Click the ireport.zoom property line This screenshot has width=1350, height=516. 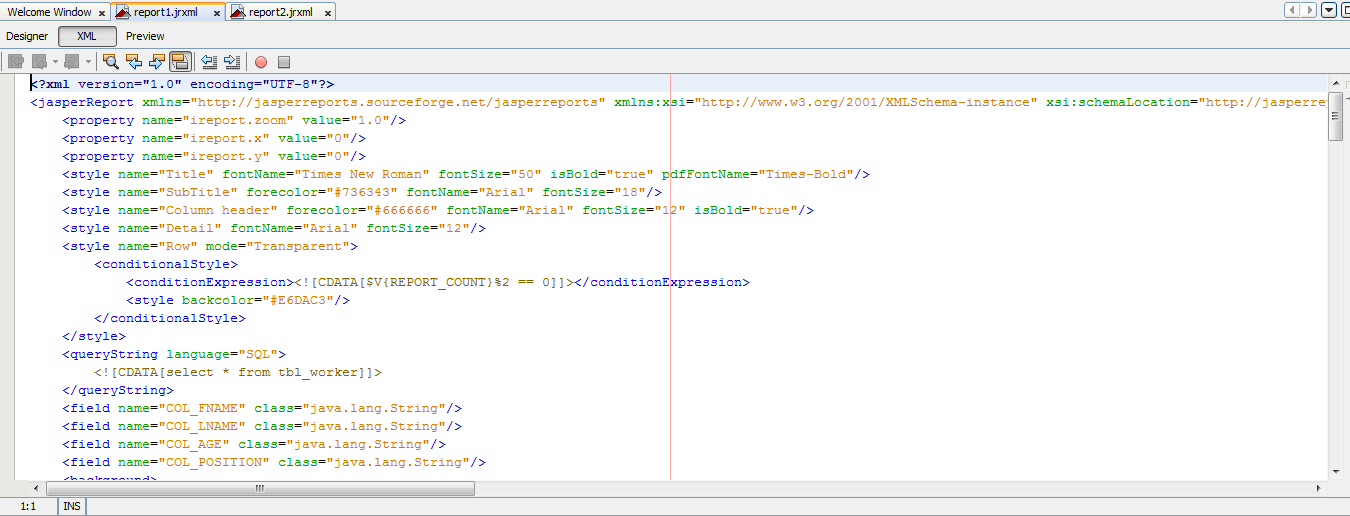[x=234, y=120]
